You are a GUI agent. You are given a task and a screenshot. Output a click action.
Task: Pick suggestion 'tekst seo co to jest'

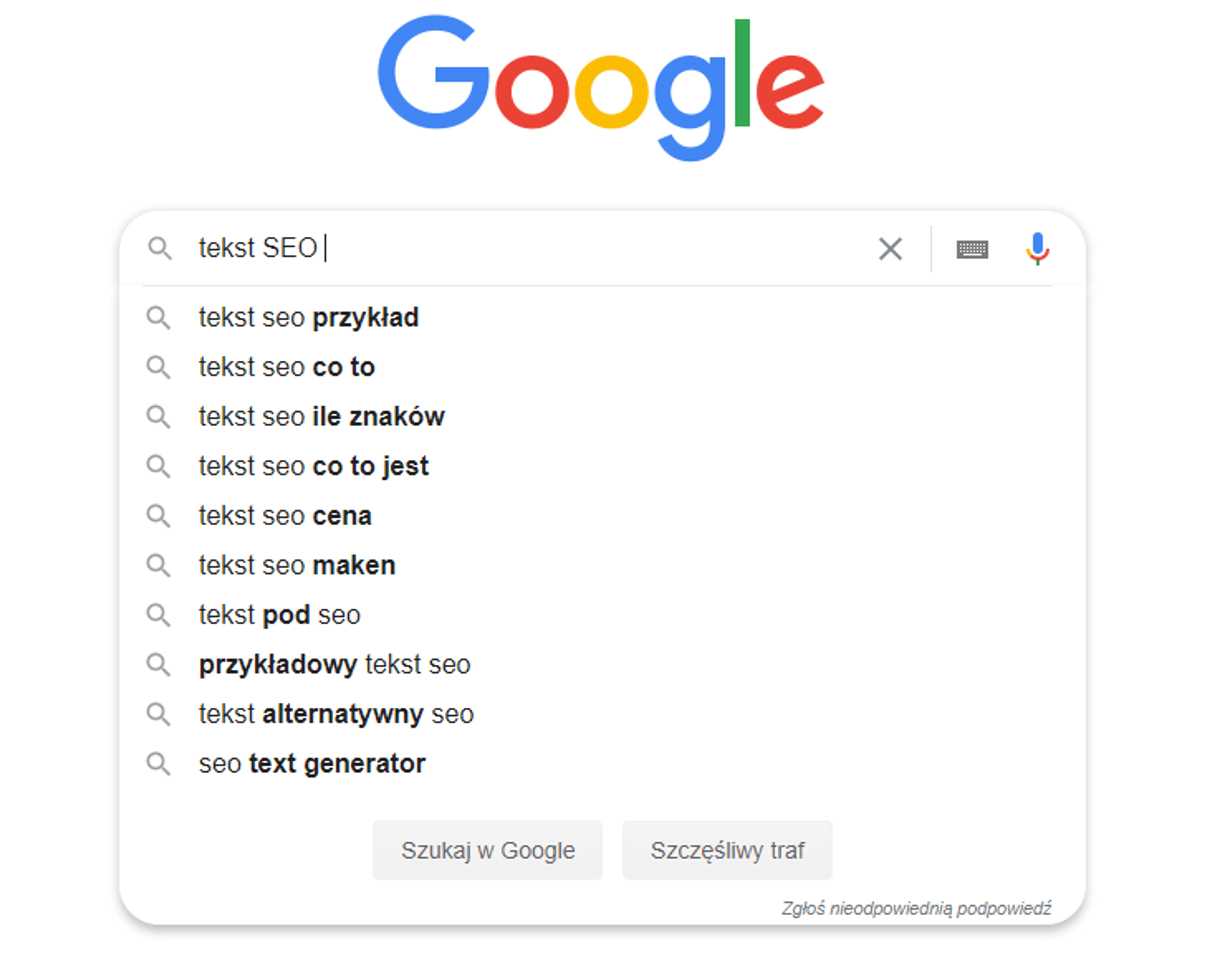point(313,466)
